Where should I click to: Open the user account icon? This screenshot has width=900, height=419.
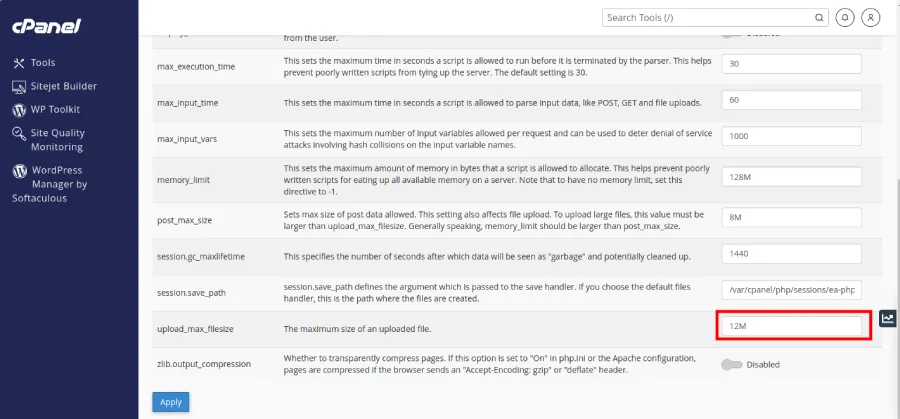[871, 17]
